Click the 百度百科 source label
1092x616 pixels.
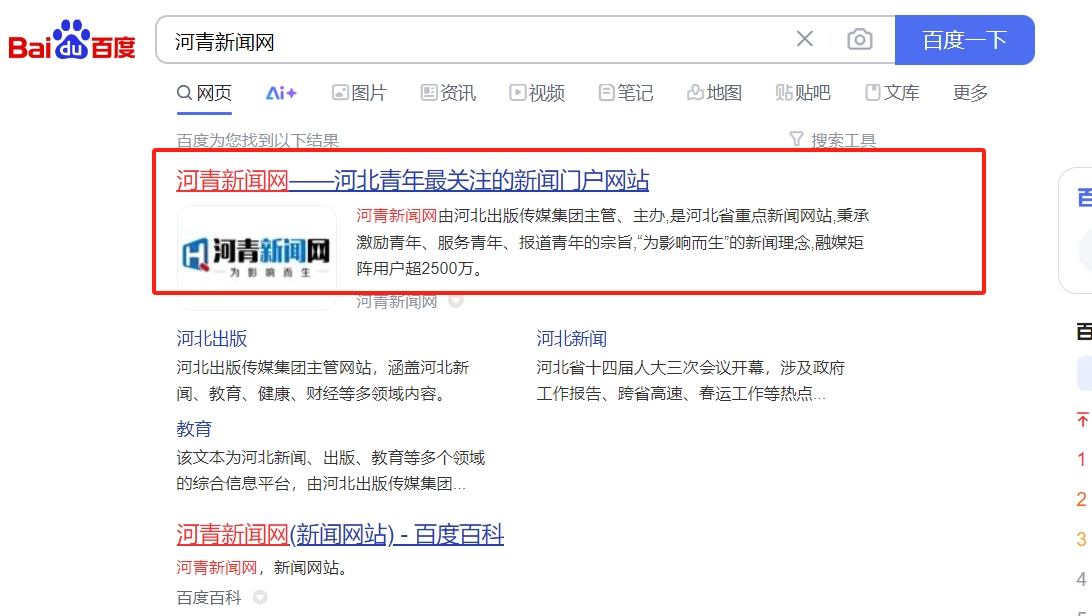click(x=209, y=597)
